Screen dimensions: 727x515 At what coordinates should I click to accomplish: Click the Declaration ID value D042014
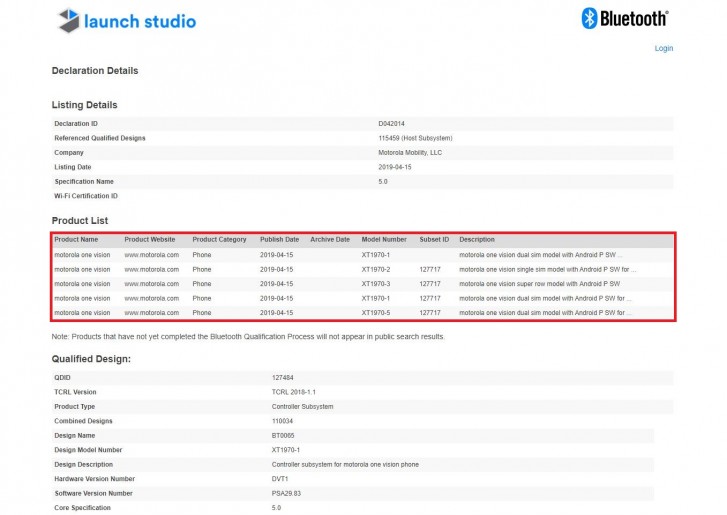(390, 124)
